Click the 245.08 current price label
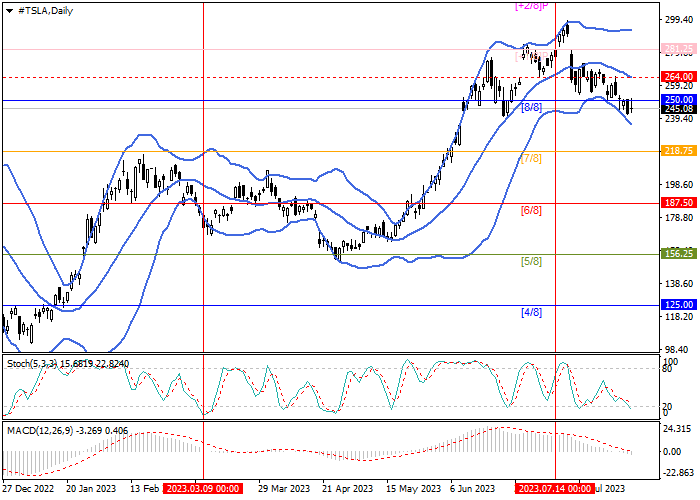Image resolution: width=700 pixels, height=500 pixels. [679, 109]
